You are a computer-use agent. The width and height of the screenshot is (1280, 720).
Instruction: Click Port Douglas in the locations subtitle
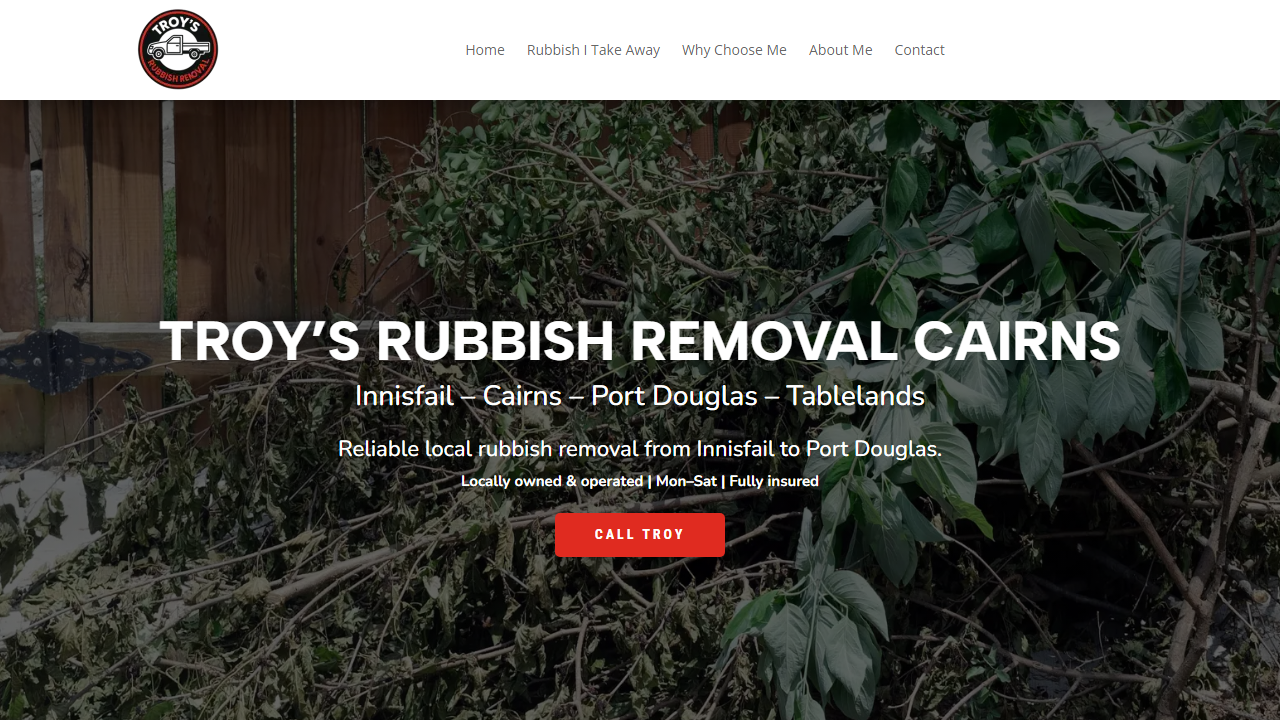pyautogui.click(x=674, y=396)
